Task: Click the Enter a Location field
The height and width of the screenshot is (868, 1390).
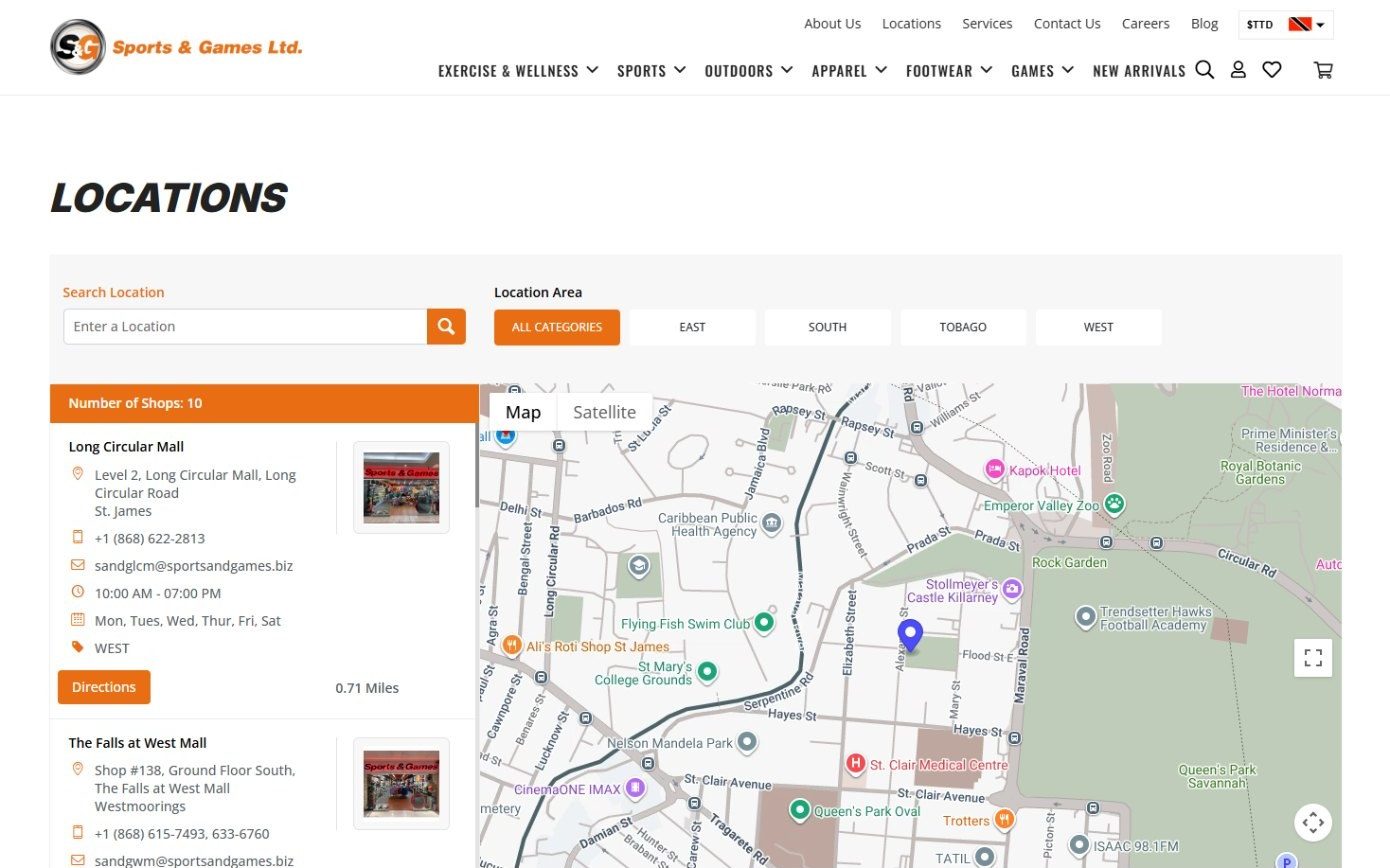Action: pos(245,327)
